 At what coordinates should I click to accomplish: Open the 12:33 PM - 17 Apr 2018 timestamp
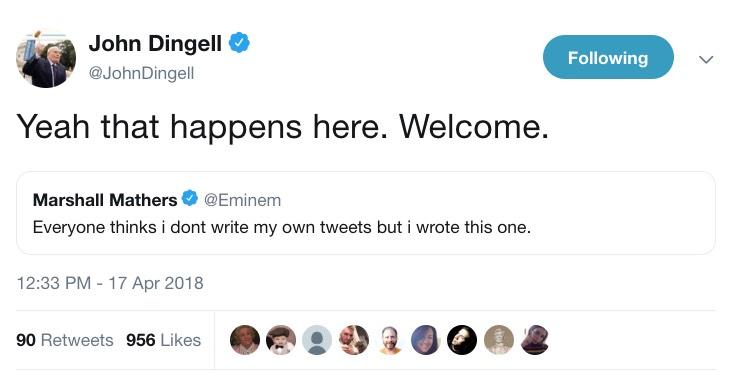pyautogui.click(x=110, y=283)
